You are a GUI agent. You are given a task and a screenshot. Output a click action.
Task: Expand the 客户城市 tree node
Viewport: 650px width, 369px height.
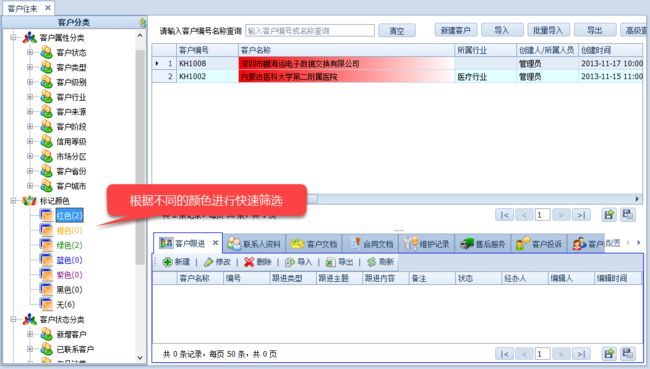pyautogui.click(x=30, y=186)
